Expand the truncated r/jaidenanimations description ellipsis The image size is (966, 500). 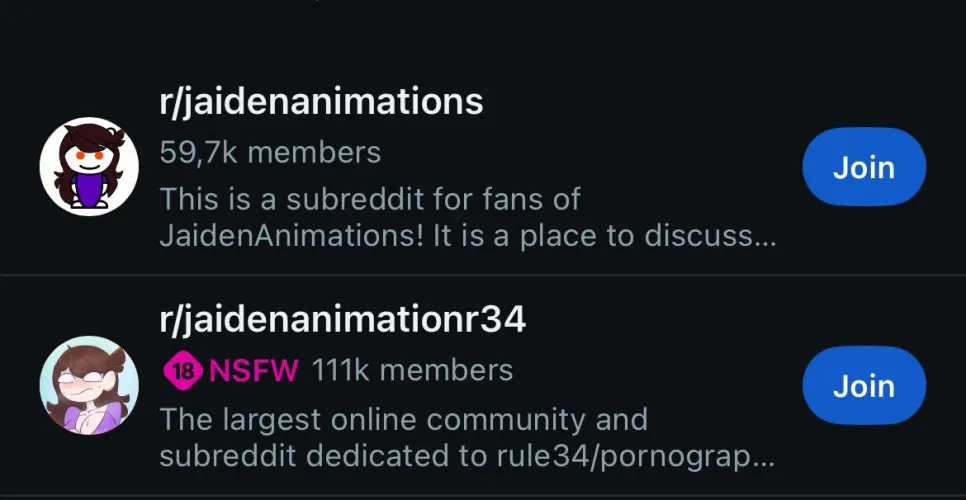[x=765, y=240]
